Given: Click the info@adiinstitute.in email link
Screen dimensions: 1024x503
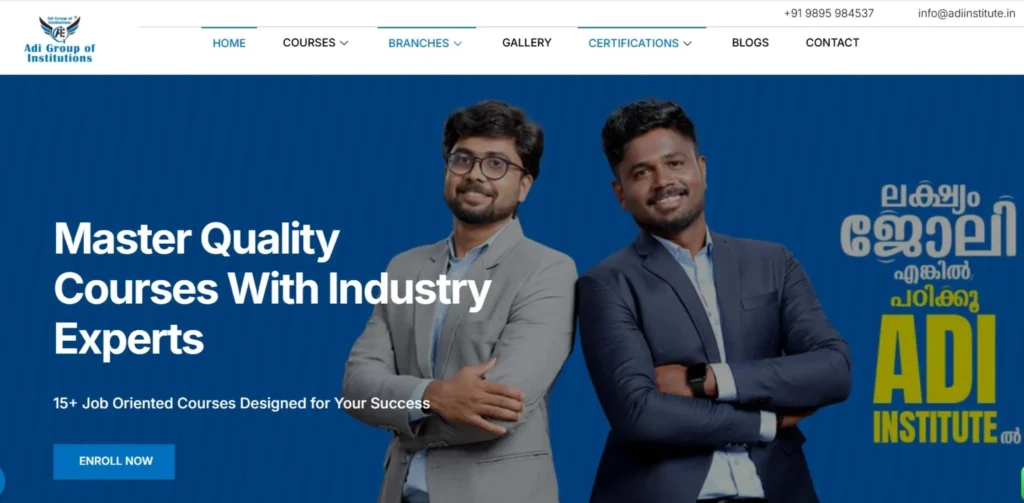Looking at the screenshot, I should [967, 13].
